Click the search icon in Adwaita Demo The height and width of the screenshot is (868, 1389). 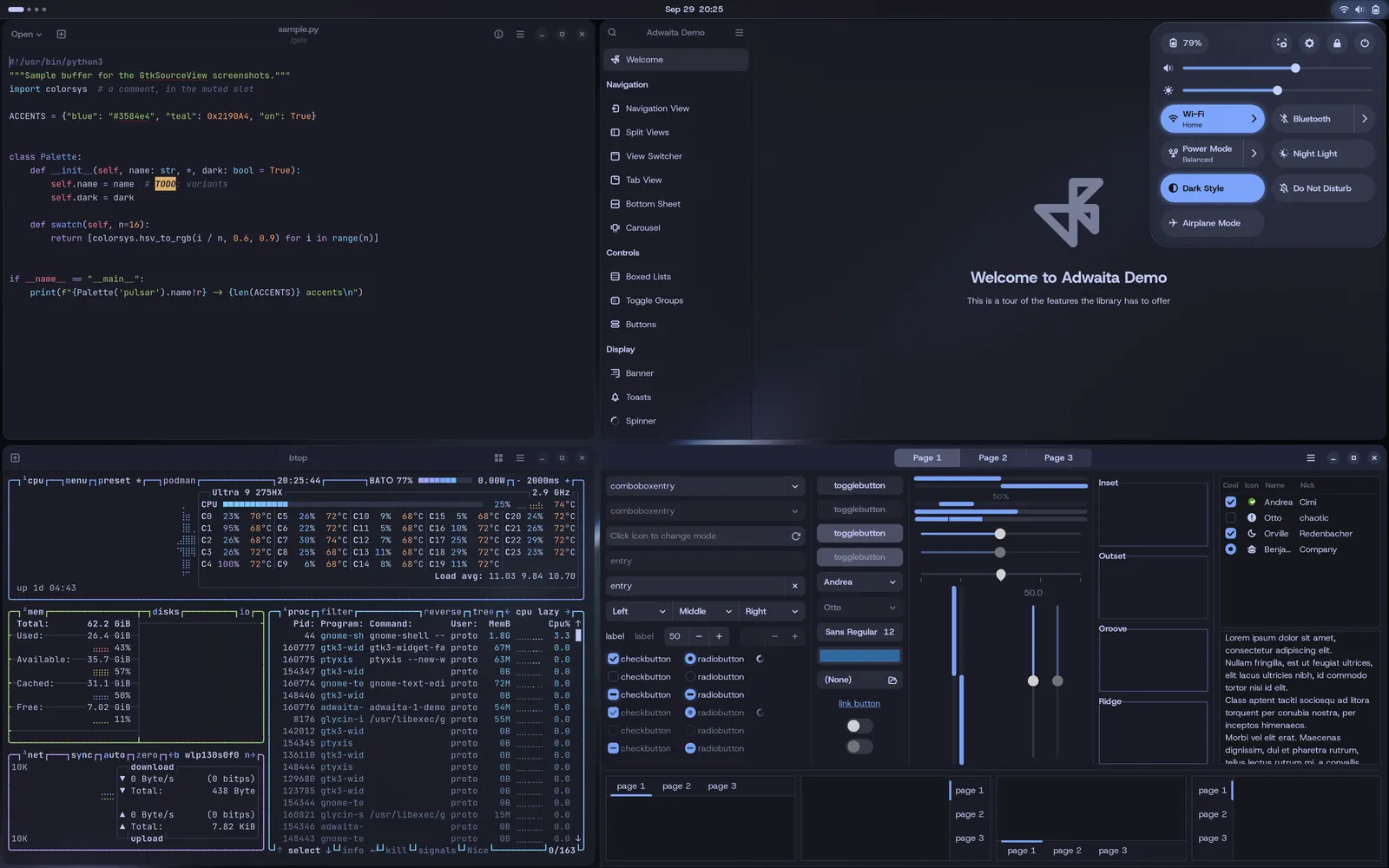coord(612,33)
